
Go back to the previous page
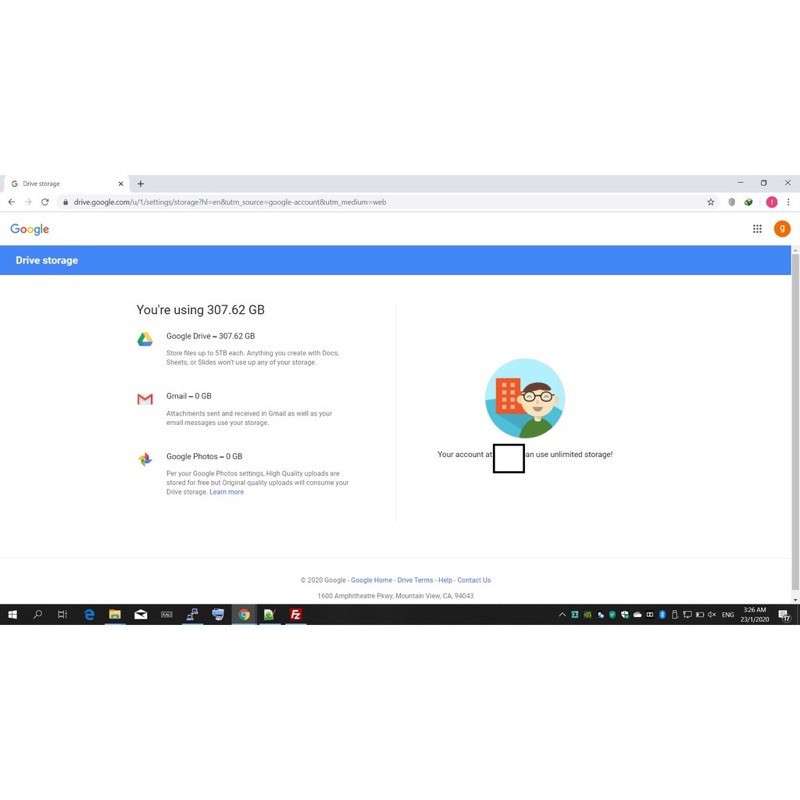coord(12,202)
